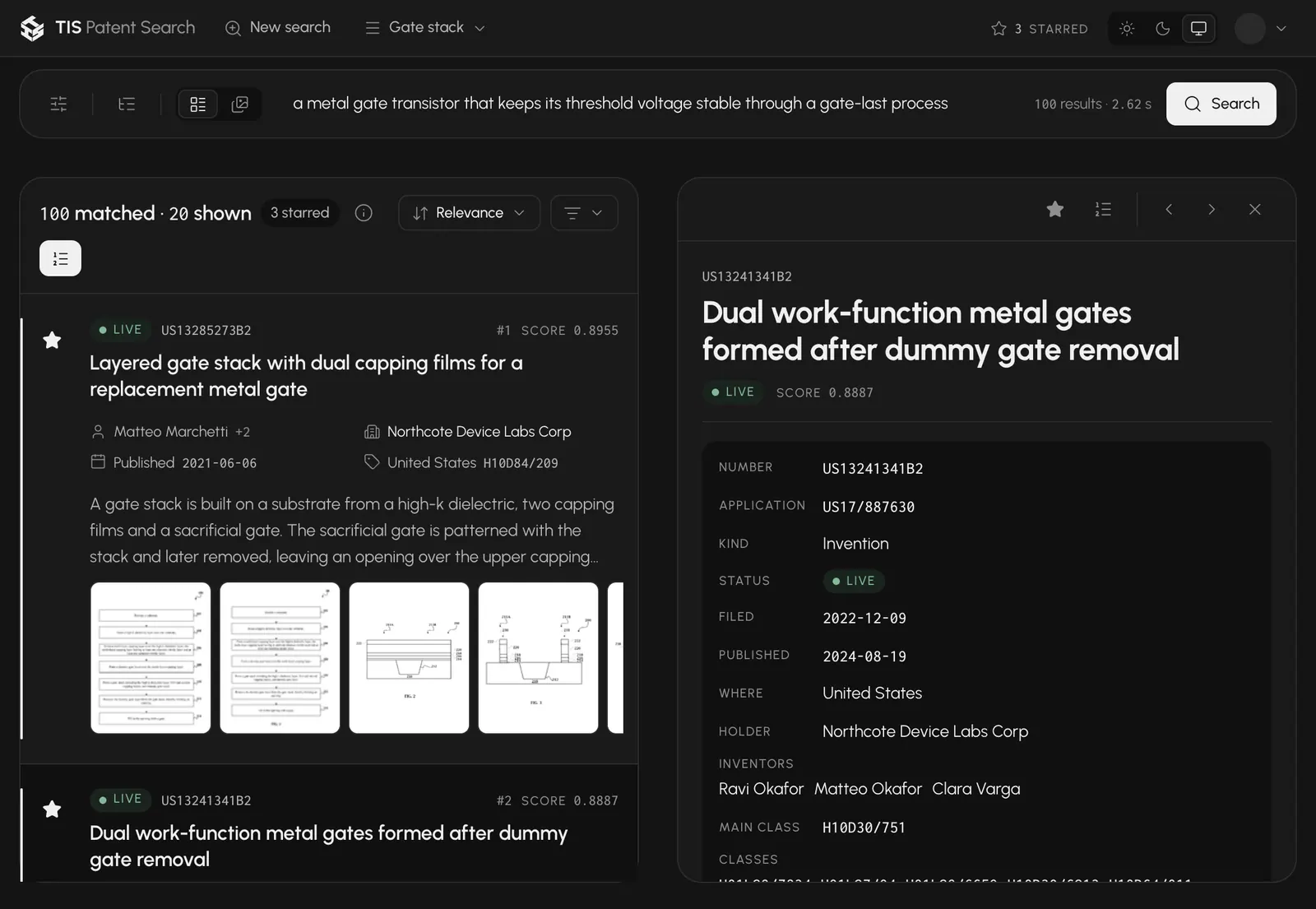This screenshot has width=1316, height=909.
Task: Unstar patent US13241341B2 in results list
Action: point(52,809)
